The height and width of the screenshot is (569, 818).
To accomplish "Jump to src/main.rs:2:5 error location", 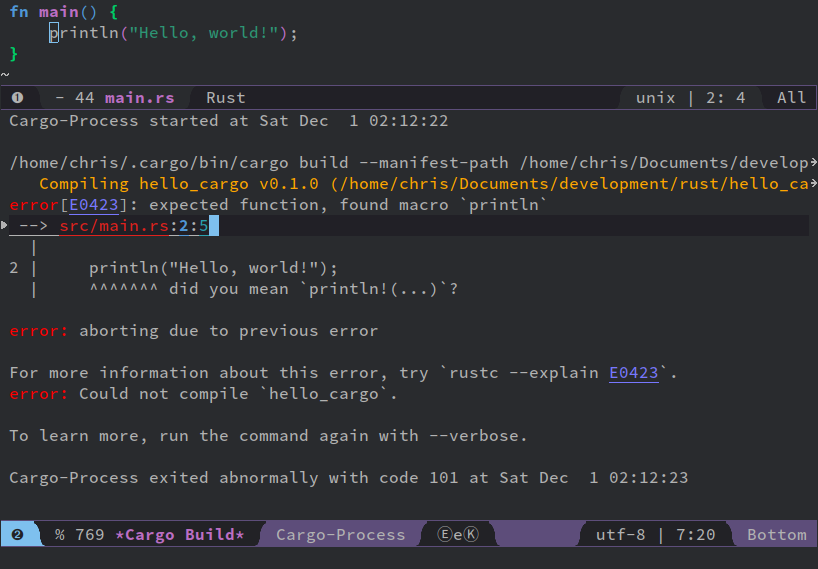I will pos(134,226).
